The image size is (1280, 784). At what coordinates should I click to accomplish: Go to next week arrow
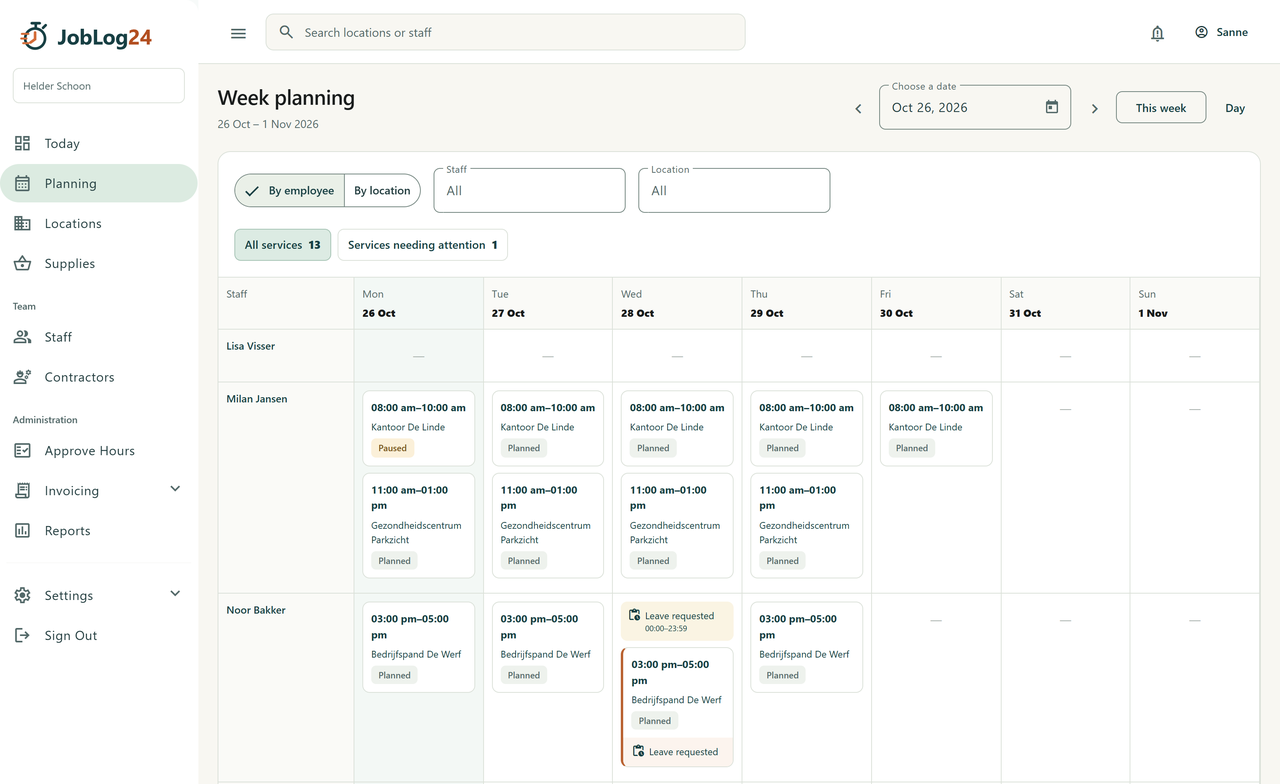[1095, 108]
